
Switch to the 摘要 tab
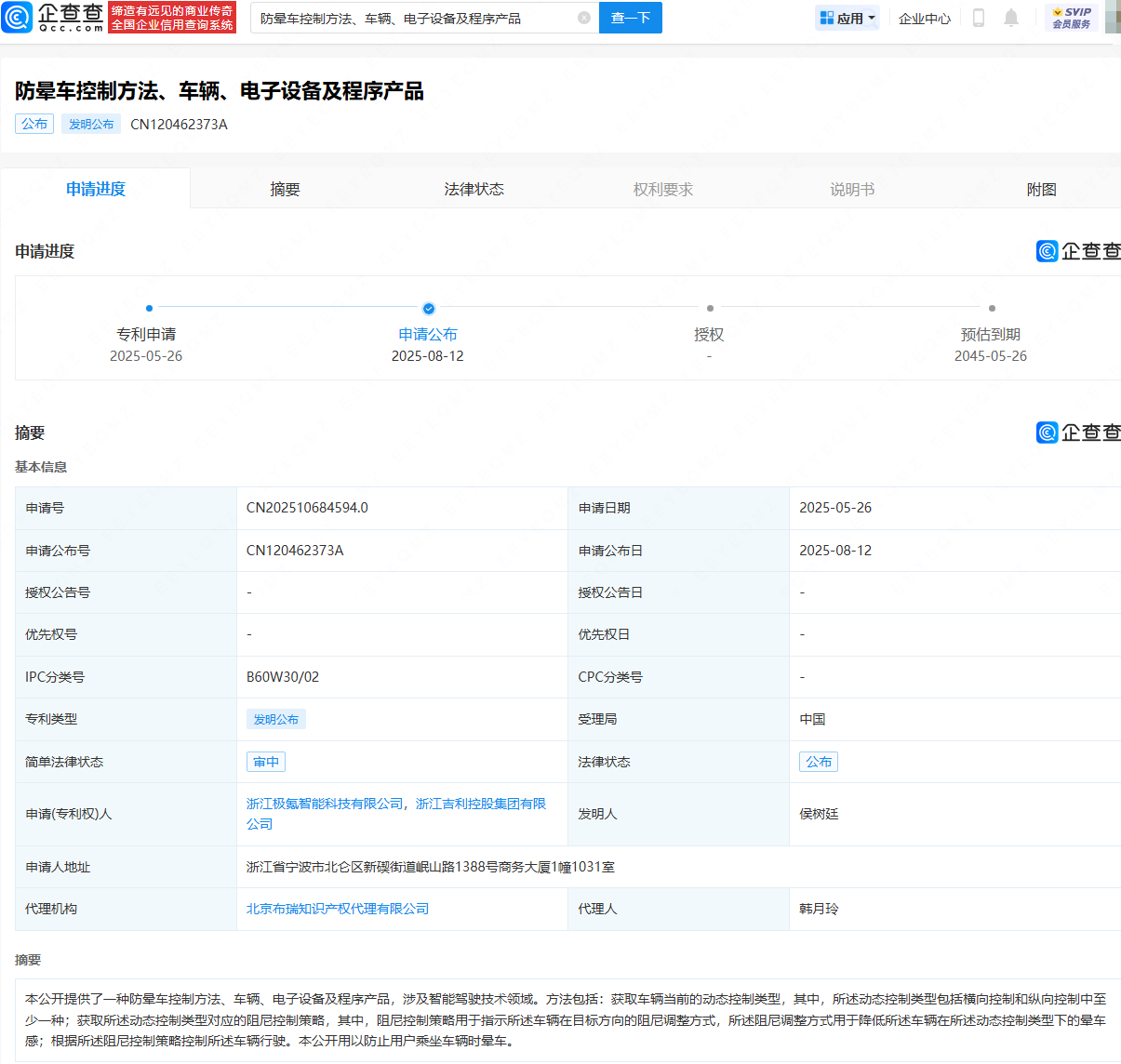[x=285, y=189]
